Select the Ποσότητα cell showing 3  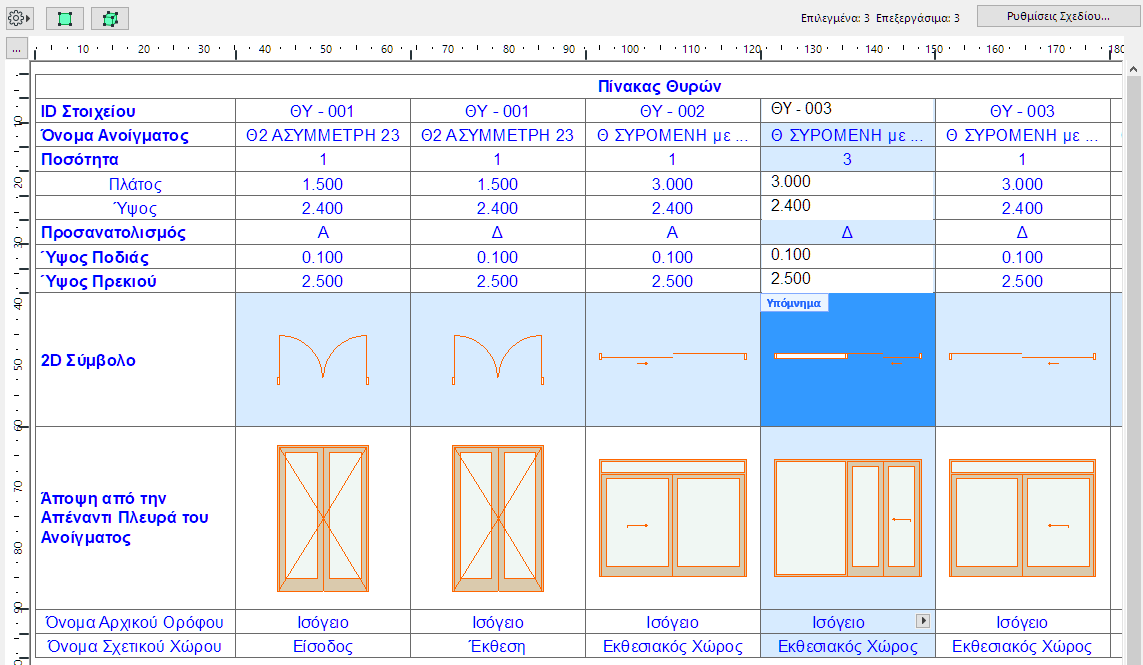(x=848, y=161)
